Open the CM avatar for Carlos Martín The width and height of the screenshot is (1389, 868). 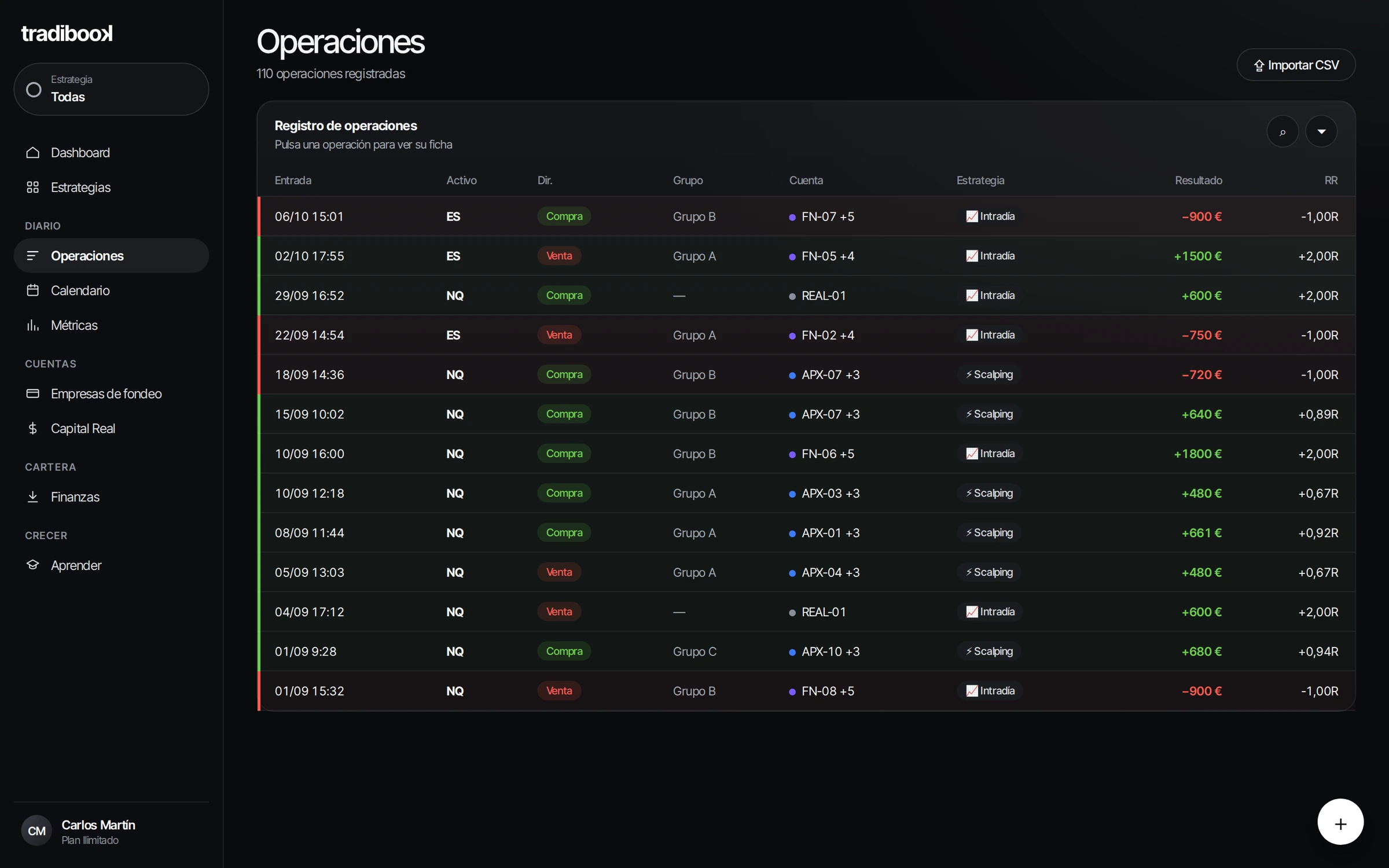click(36, 831)
